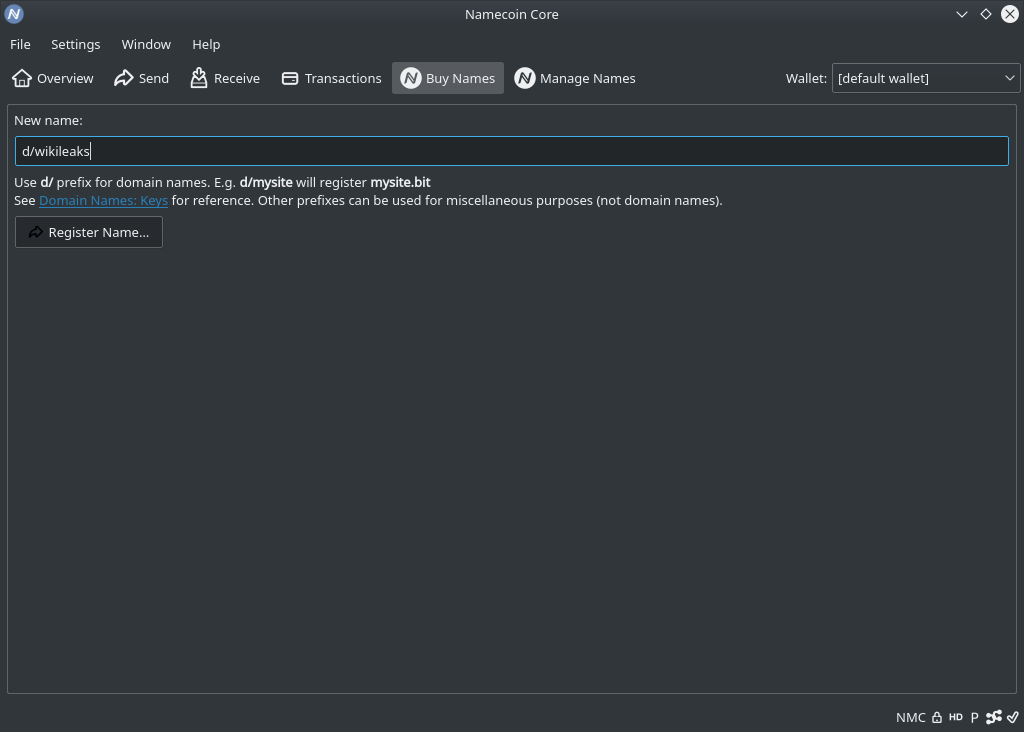The image size is (1024, 732).
Task: Click the HD wallet status icon
Action: [x=956, y=717]
